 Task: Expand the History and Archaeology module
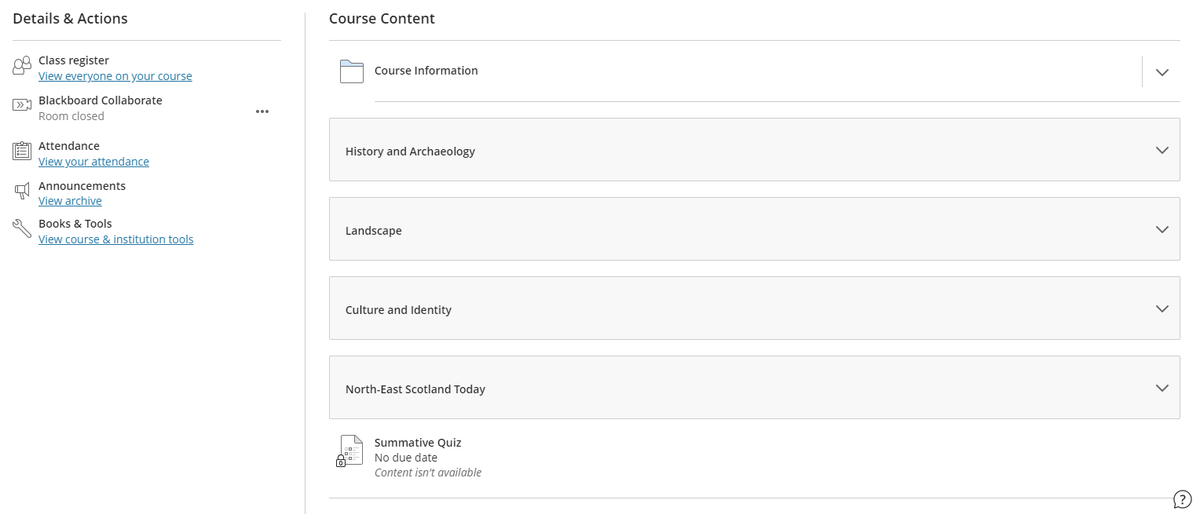click(1161, 150)
